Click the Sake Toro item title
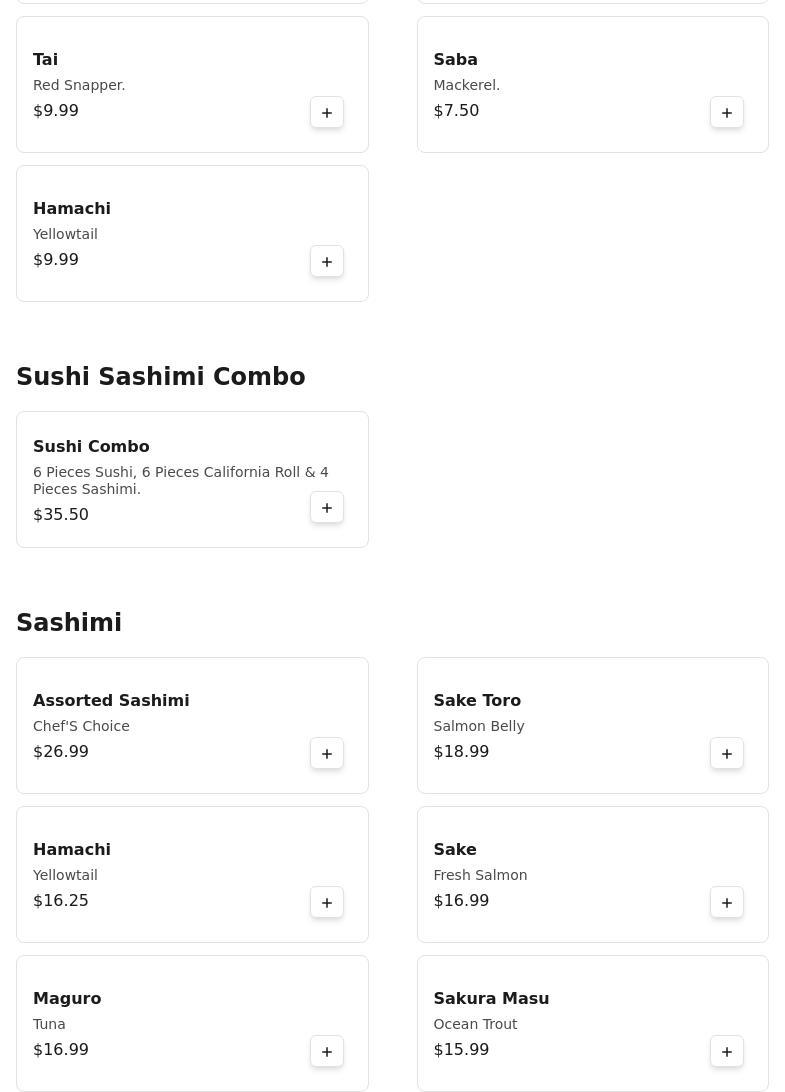The width and height of the screenshot is (785, 1092). tap(477, 701)
